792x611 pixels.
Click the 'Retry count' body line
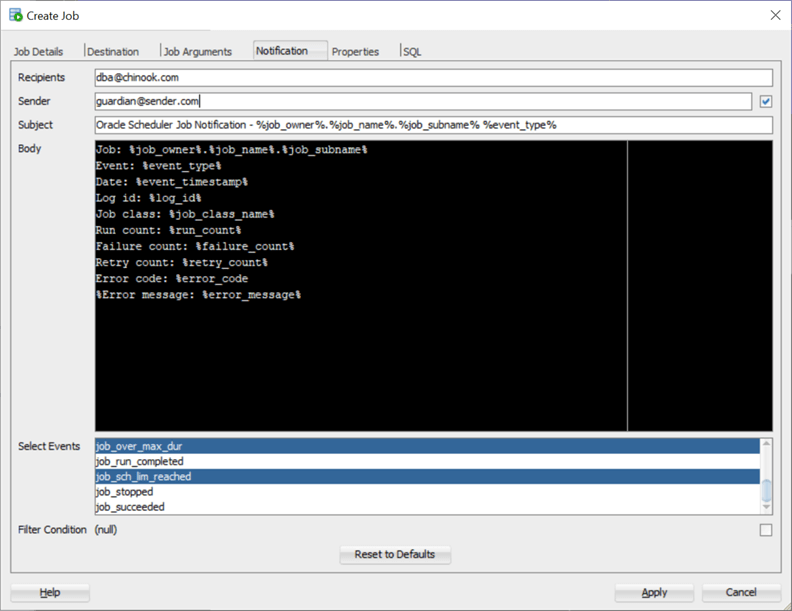182,263
